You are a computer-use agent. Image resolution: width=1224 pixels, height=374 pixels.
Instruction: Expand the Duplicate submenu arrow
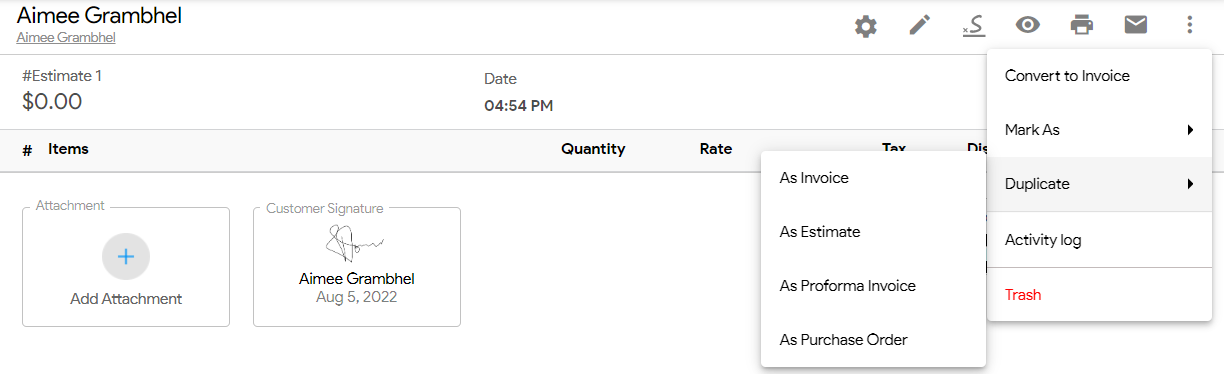(x=1190, y=184)
